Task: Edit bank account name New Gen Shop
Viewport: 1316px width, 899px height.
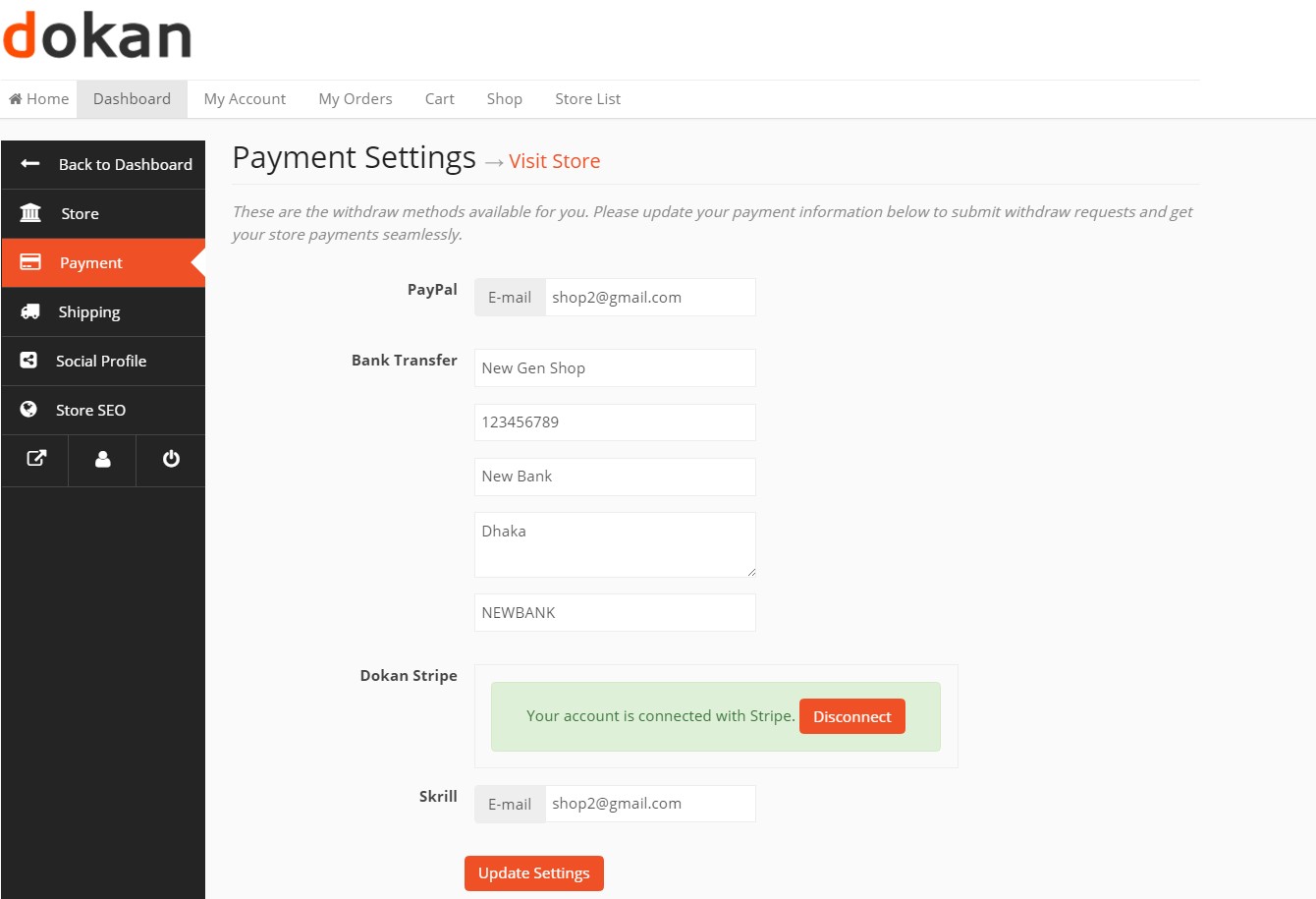Action: (615, 368)
